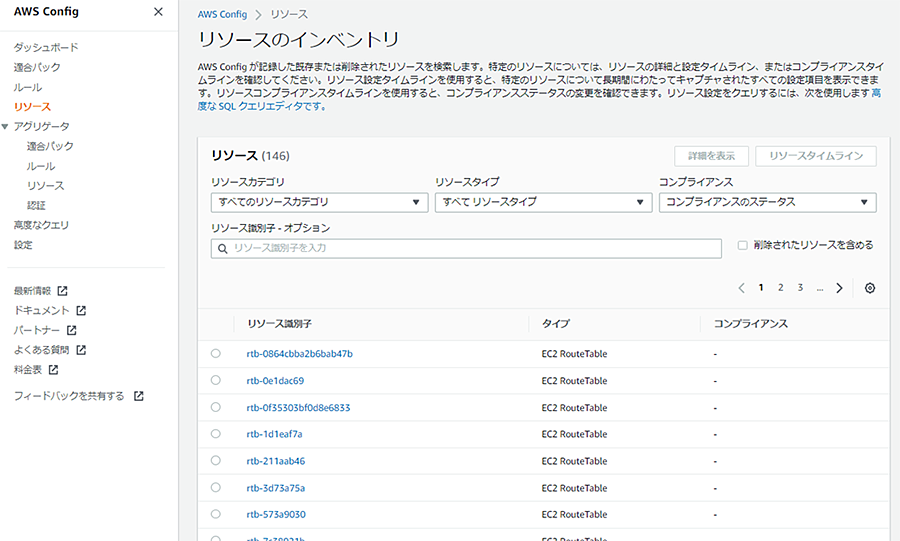Open external link icon next to パートナー

point(72,330)
